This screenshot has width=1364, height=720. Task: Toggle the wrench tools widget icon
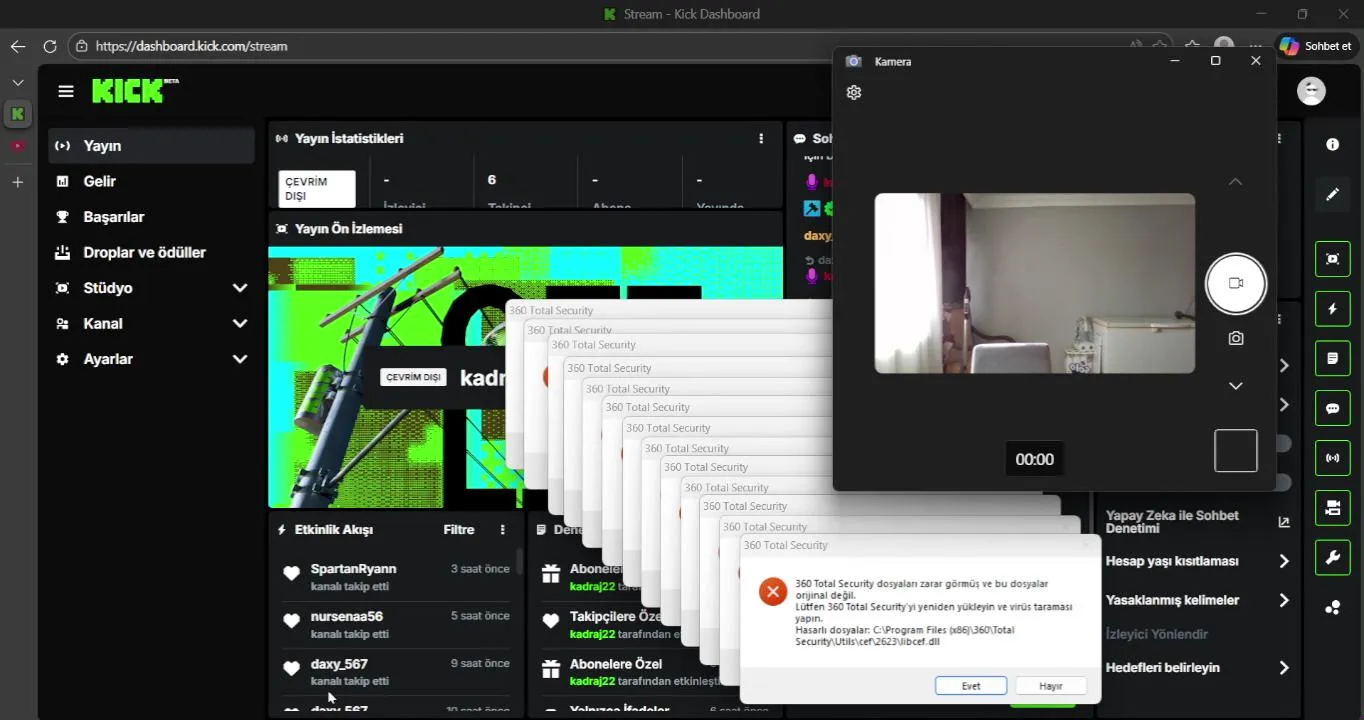click(x=1332, y=557)
